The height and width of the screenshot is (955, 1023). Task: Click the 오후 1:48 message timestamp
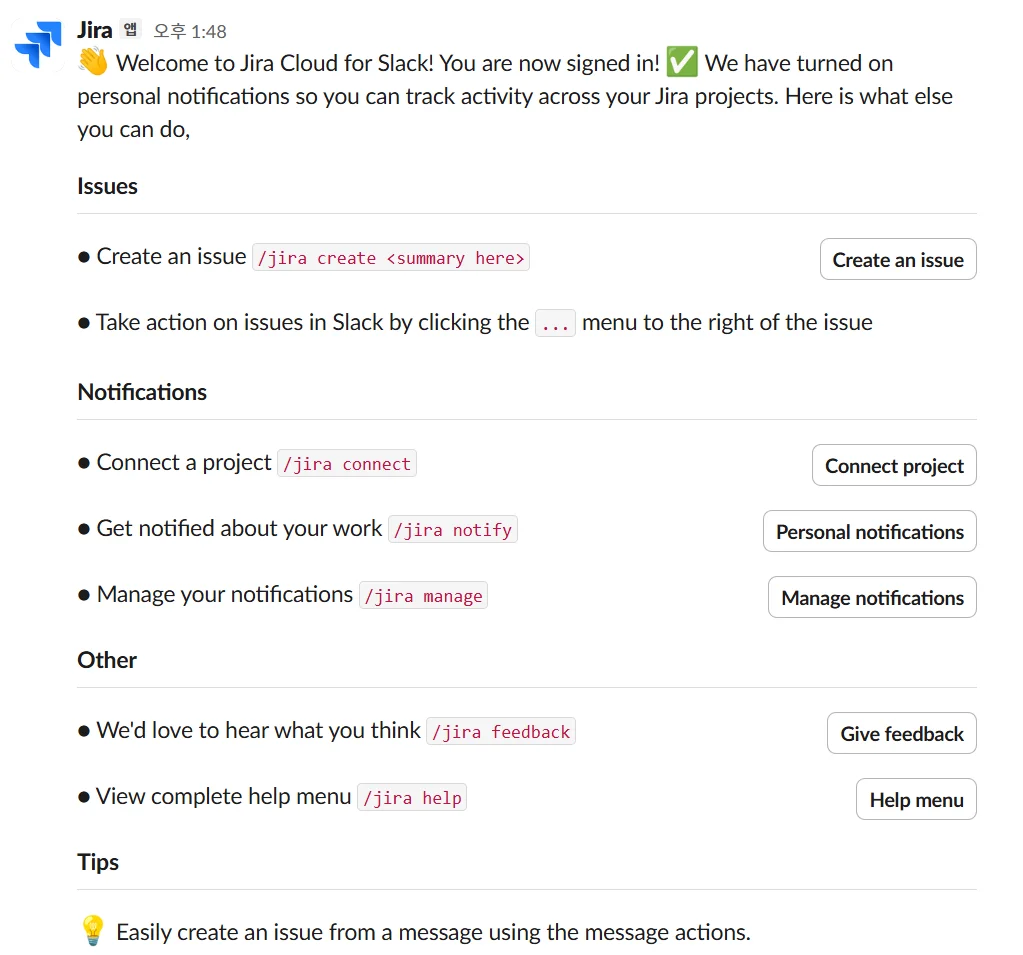coord(190,32)
